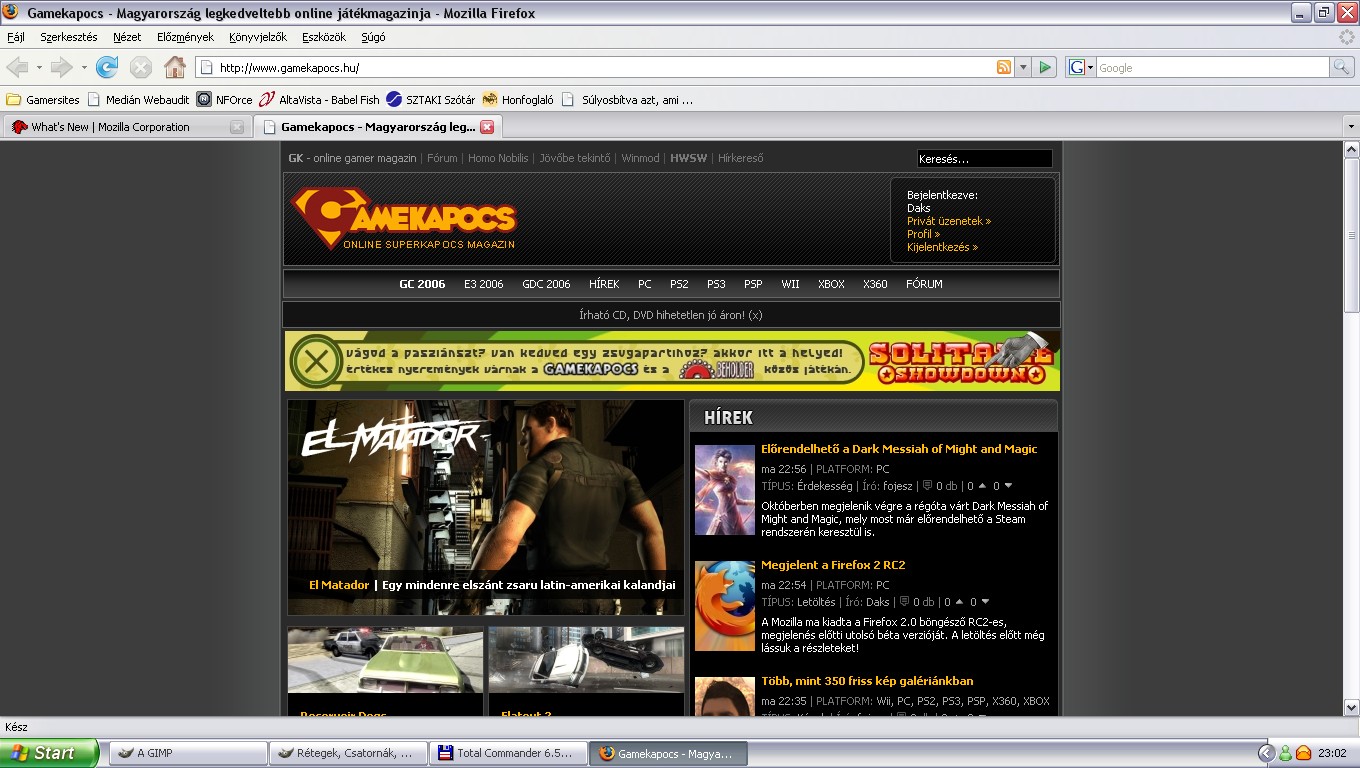Open the PS3 section in site navigation
Screen dimensions: 1360x768
pos(716,284)
